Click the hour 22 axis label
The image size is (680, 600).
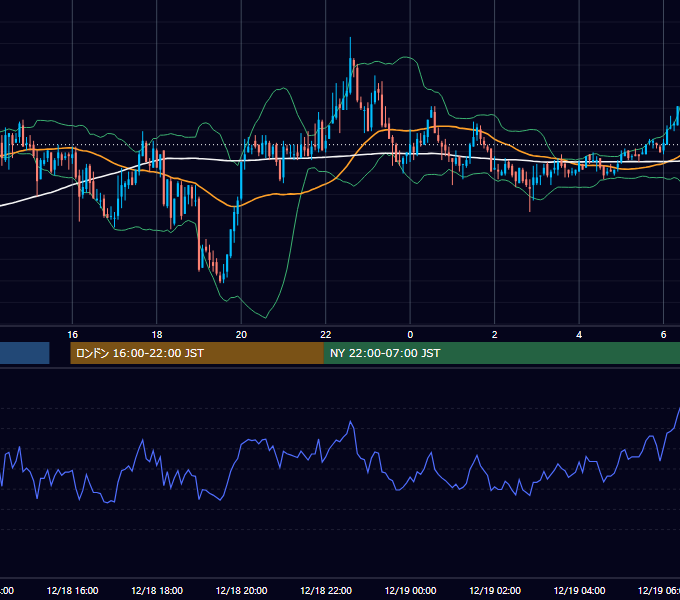click(326, 335)
